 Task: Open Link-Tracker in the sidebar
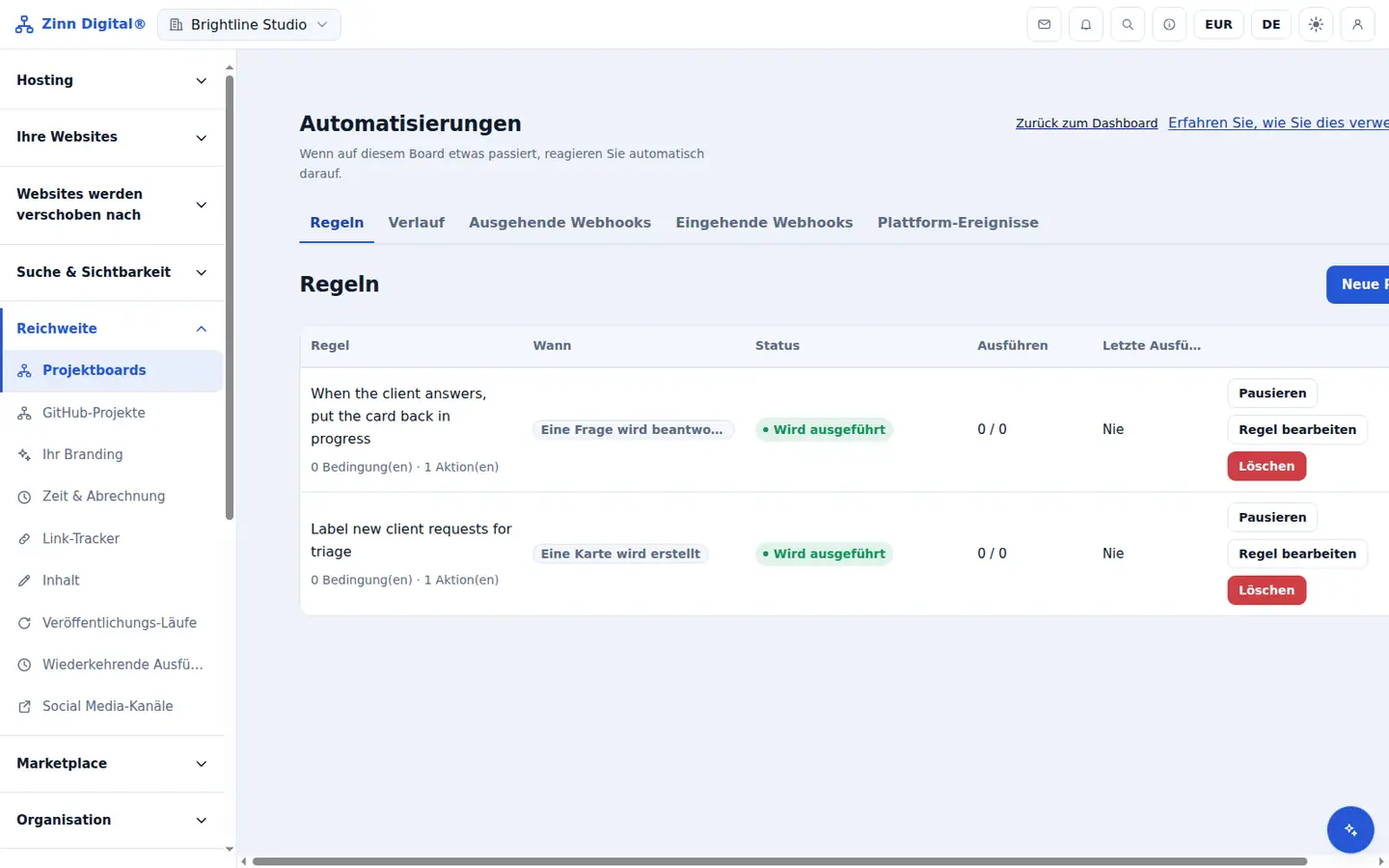click(112, 539)
